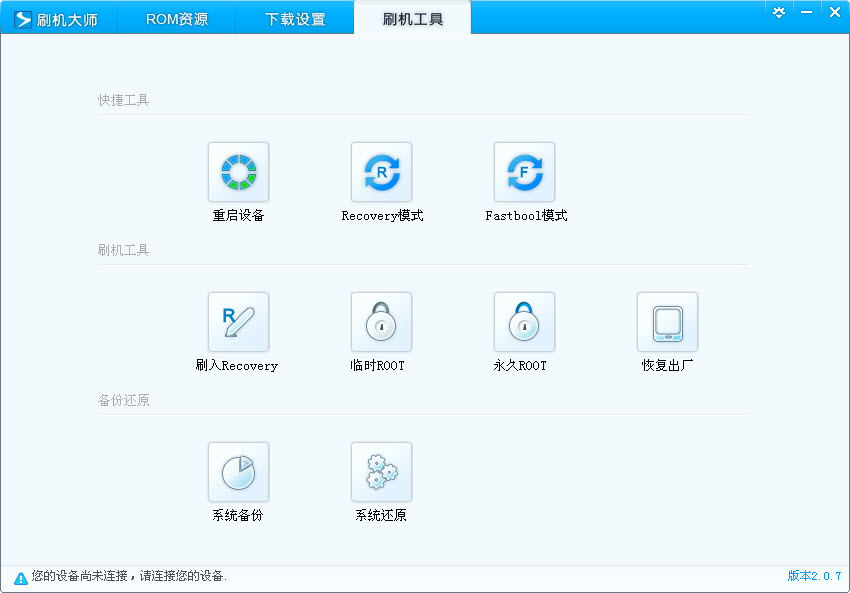Start 系统备份 (System Backup)
The image size is (850, 593).
(237, 481)
